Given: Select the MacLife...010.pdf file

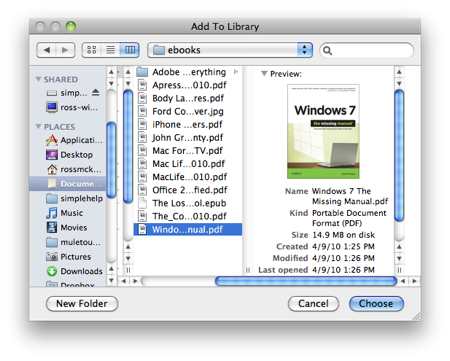Looking at the screenshot, I should click(x=187, y=177).
